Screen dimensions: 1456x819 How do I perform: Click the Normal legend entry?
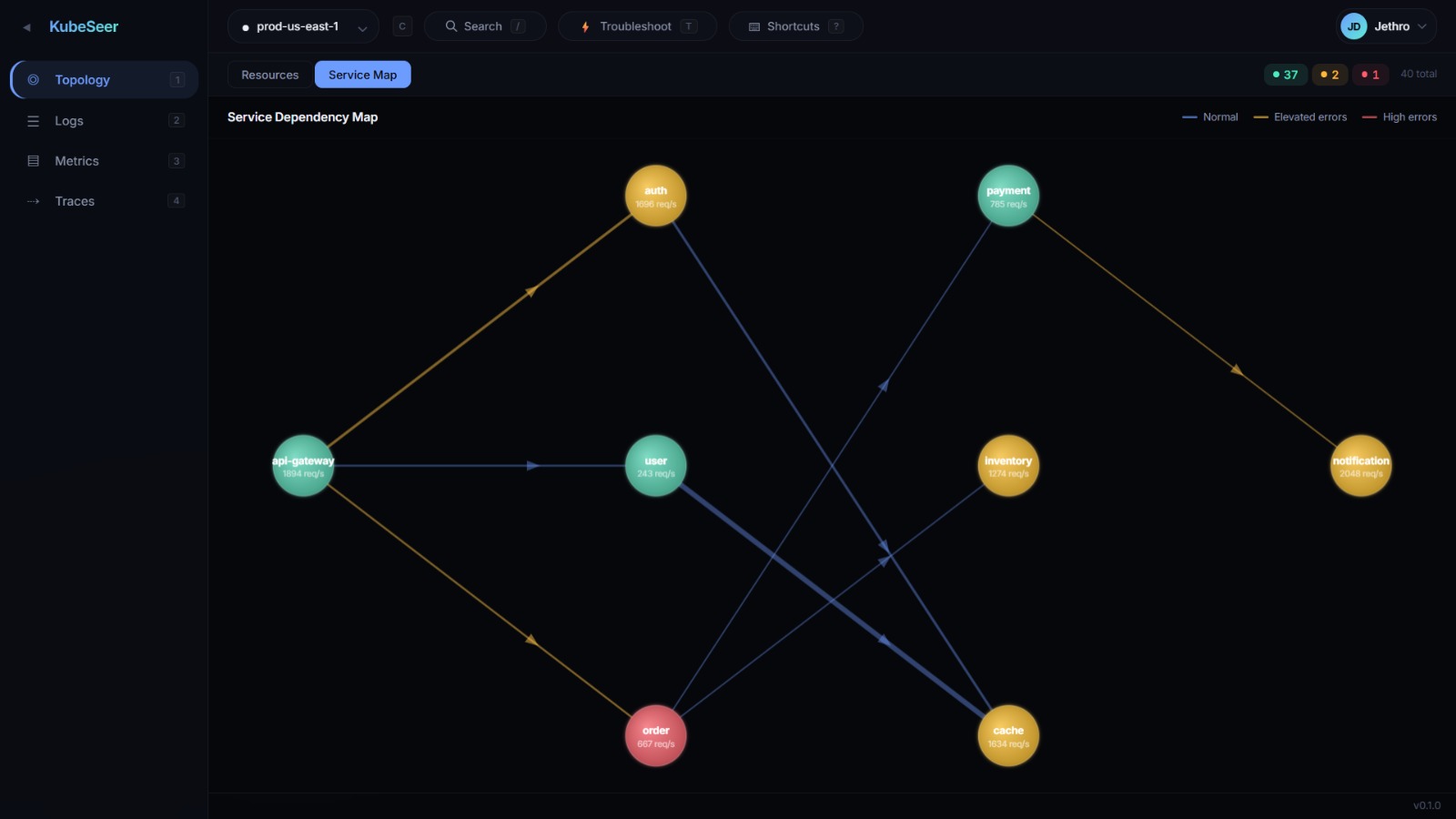click(x=1209, y=117)
